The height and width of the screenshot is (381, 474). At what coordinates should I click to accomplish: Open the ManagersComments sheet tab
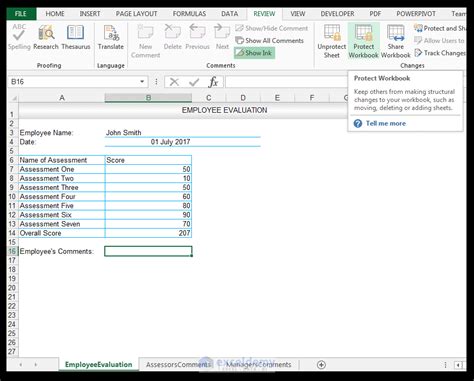pos(259,365)
